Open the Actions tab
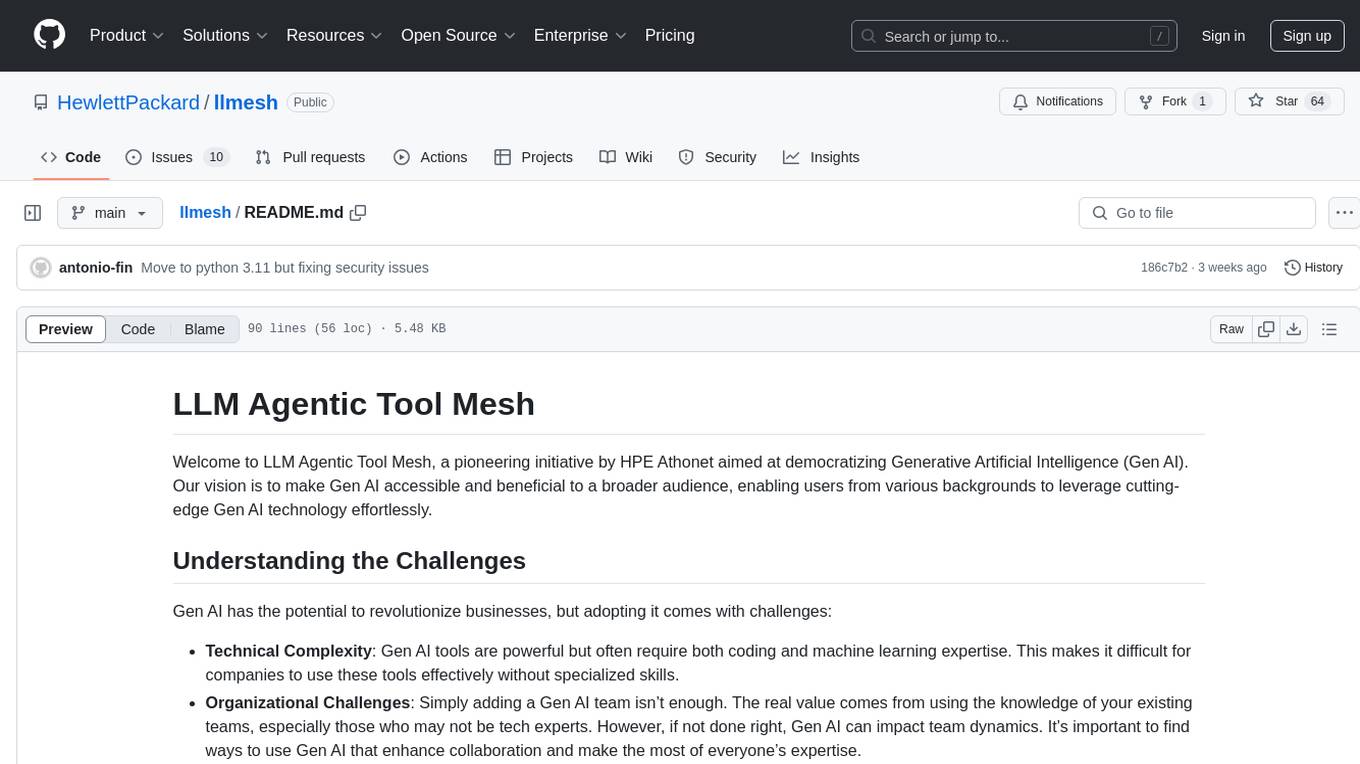Image resolution: width=1360 pixels, height=764 pixels. 430,157
